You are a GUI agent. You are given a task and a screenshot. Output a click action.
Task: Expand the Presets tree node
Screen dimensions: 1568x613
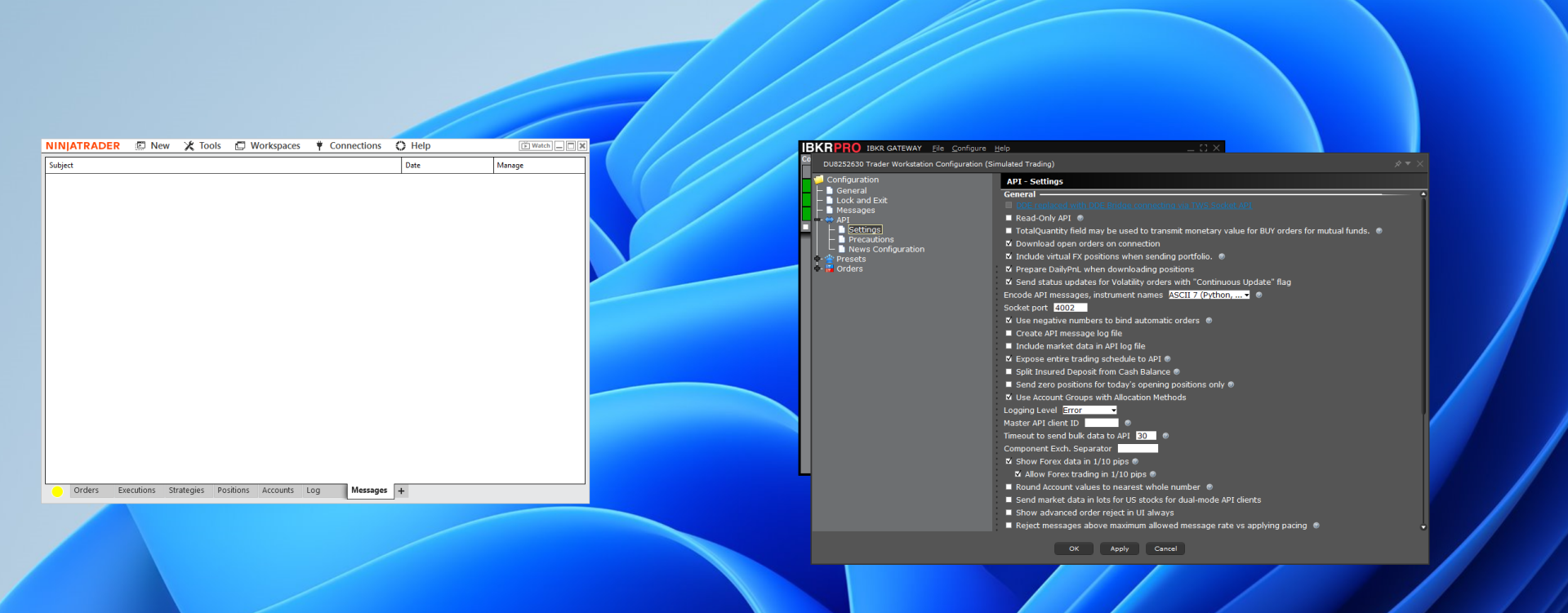click(x=817, y=260)
